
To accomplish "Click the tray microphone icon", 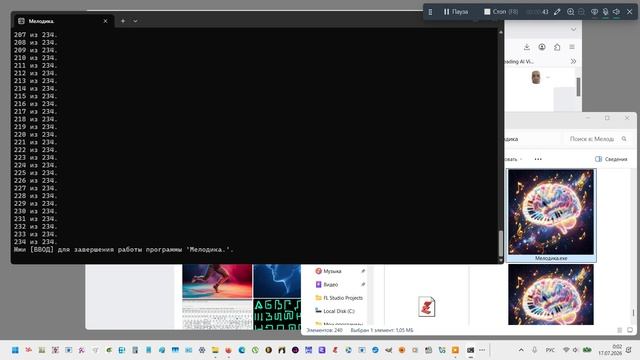I will click(535, 350).
